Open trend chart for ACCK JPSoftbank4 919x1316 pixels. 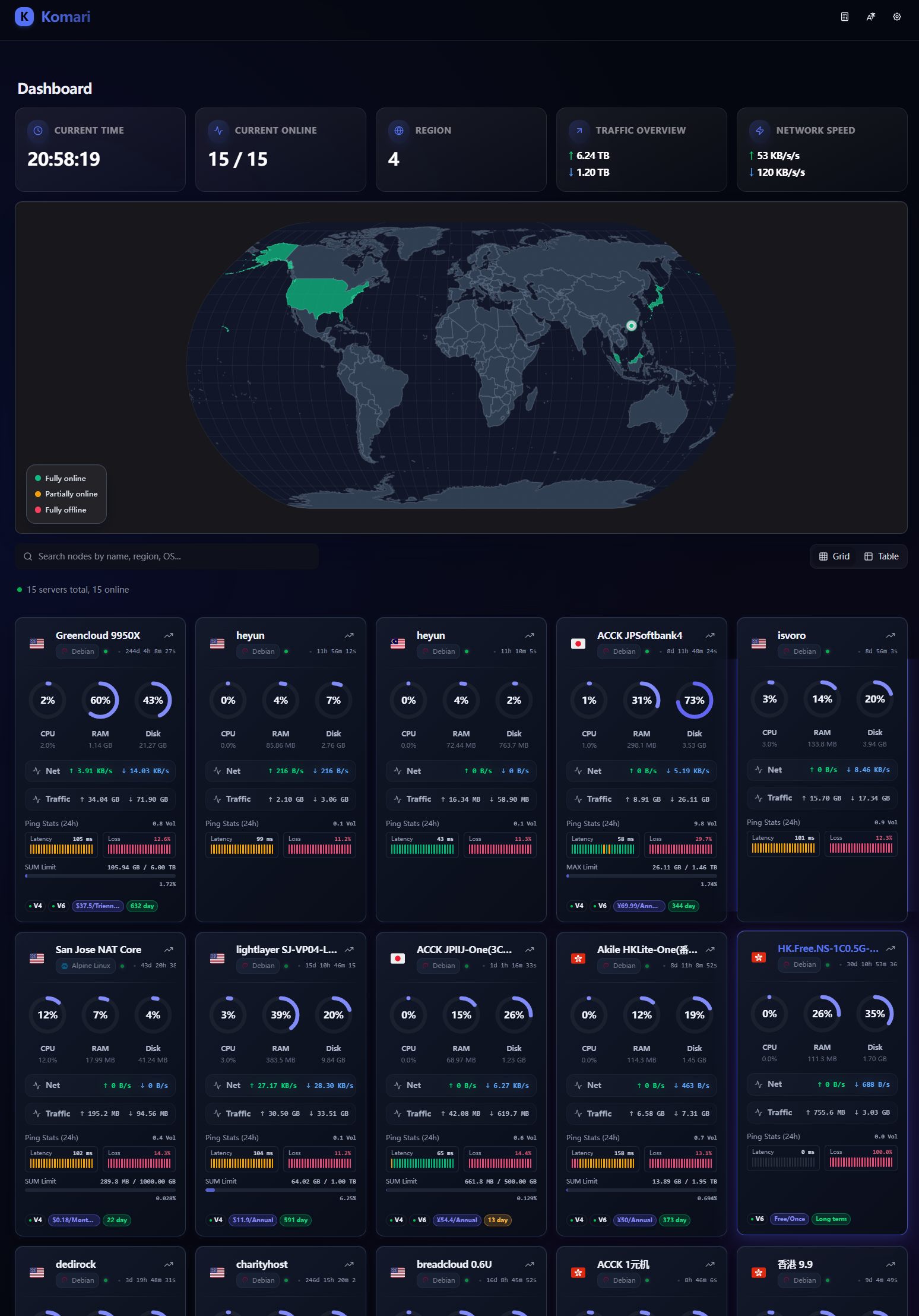pyautogui.click(x=710, y=635)
